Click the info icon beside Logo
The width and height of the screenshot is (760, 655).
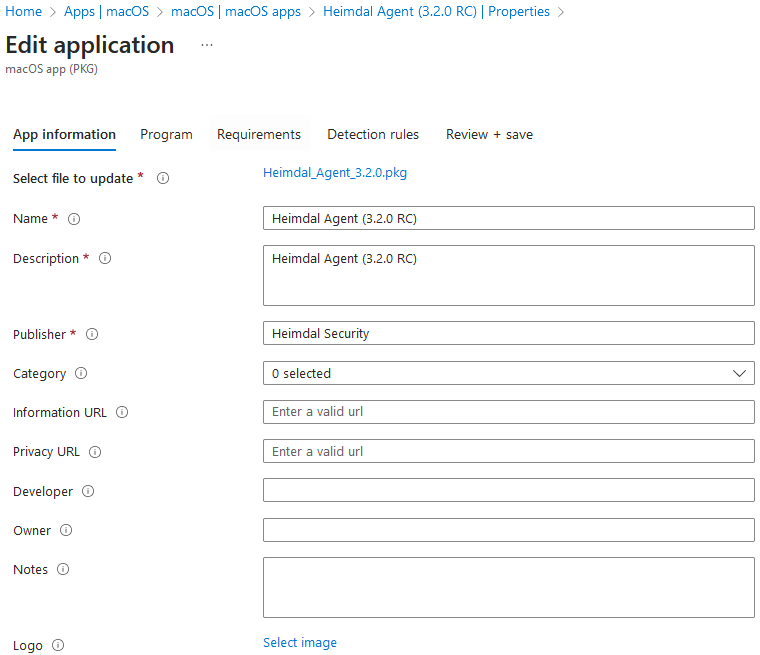(x=58, y=645)
